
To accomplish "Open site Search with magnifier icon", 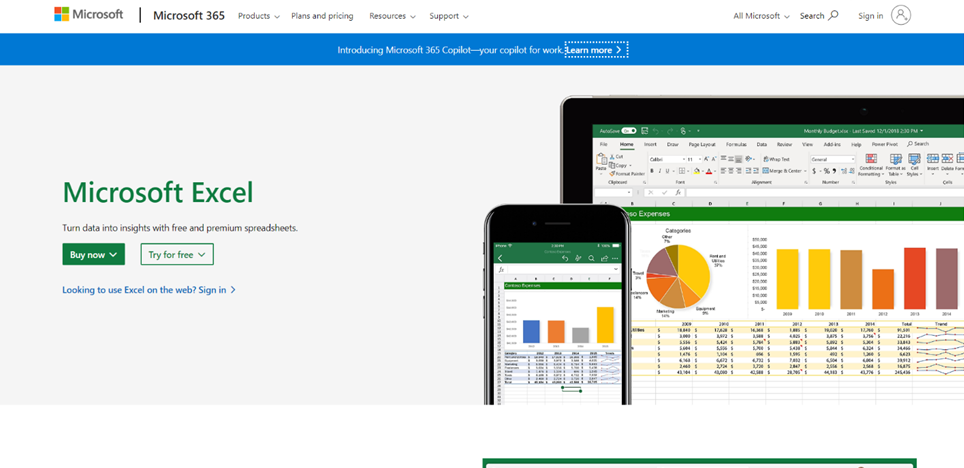I will 819,16.
